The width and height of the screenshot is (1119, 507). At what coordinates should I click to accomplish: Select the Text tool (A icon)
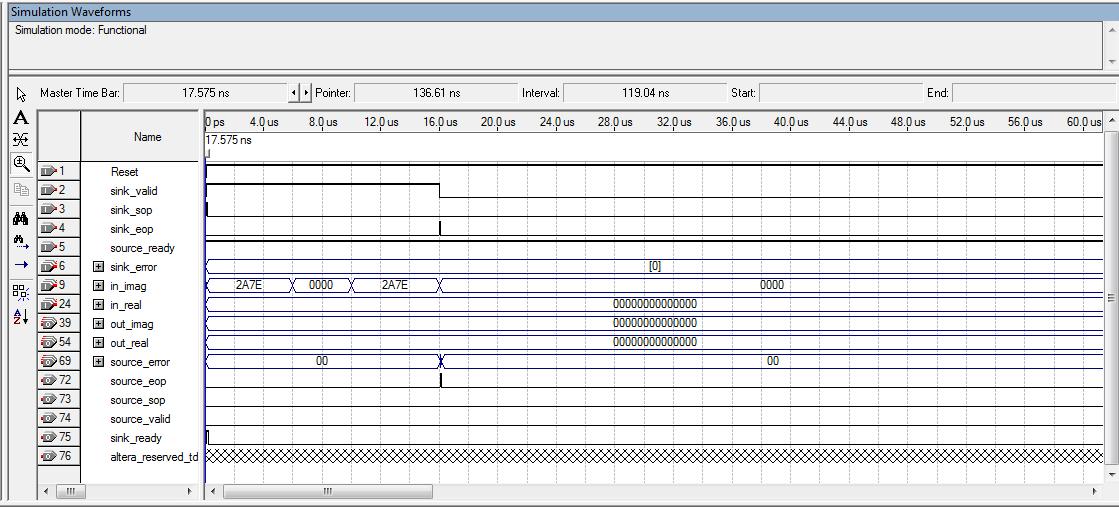[21, 118]
